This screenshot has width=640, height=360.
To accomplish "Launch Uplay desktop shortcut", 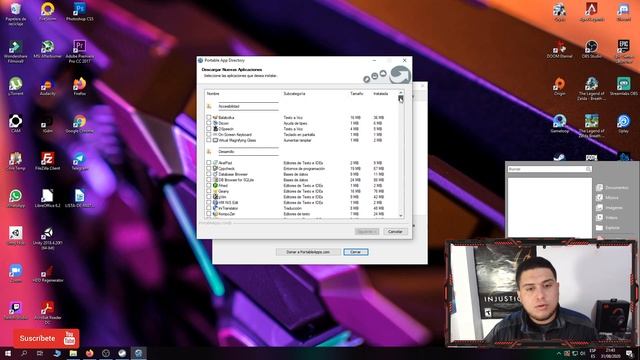I will pyautogui.click(x=623, y=123).
